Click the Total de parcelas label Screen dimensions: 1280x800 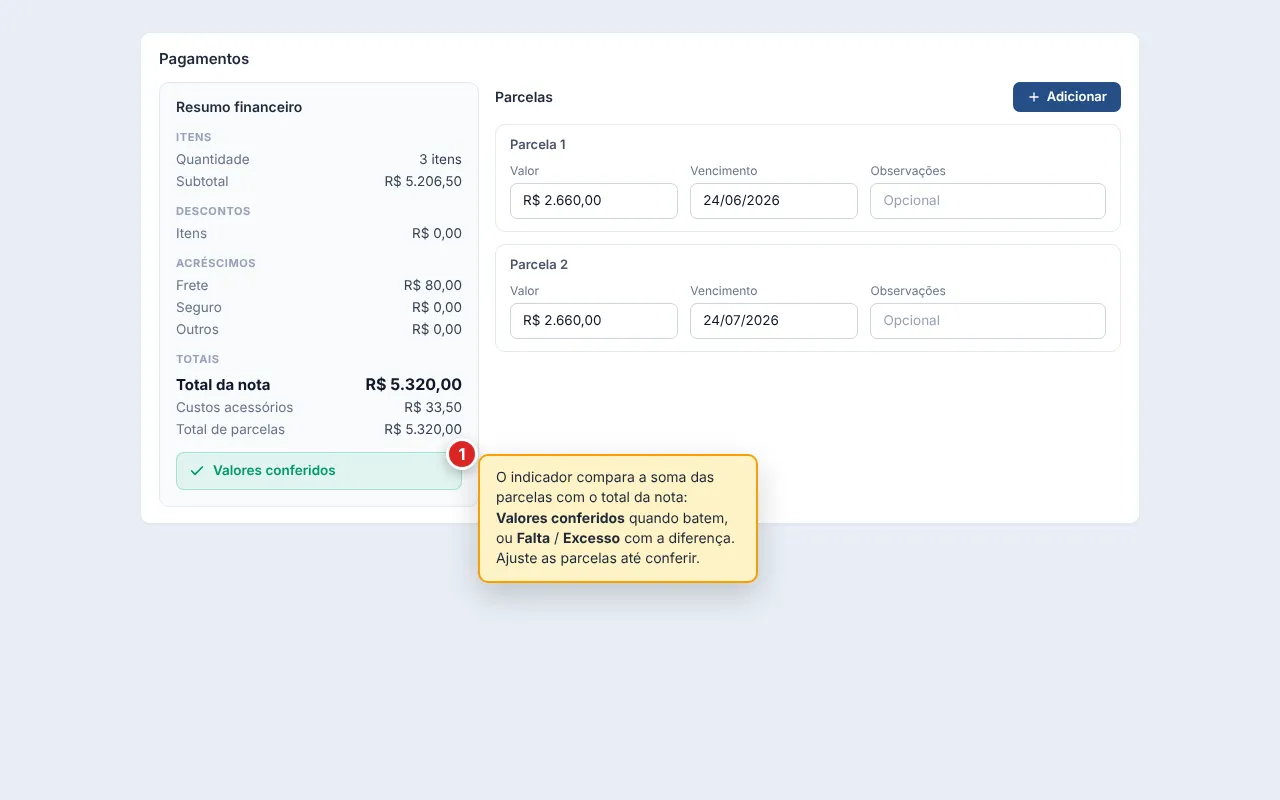tap(230, 430)
